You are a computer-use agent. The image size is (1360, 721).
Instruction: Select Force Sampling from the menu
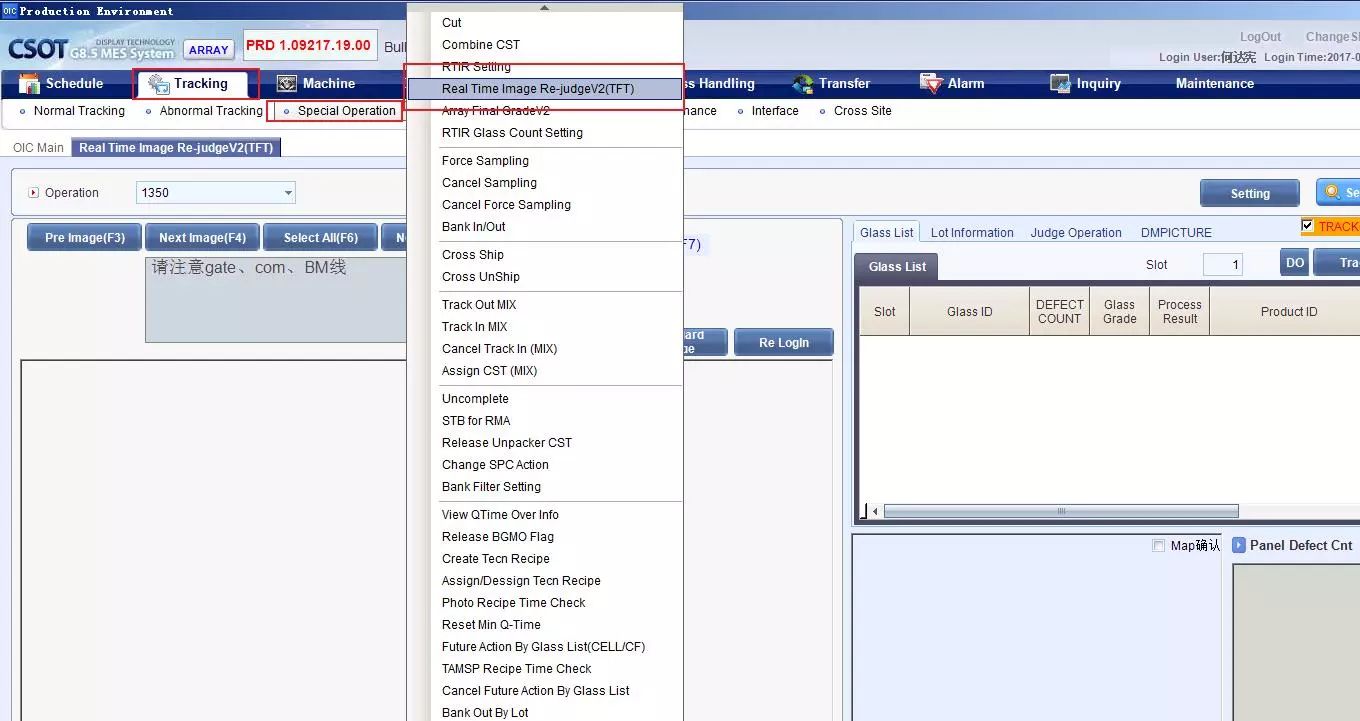pyautogui.click(x=485, y=161)
